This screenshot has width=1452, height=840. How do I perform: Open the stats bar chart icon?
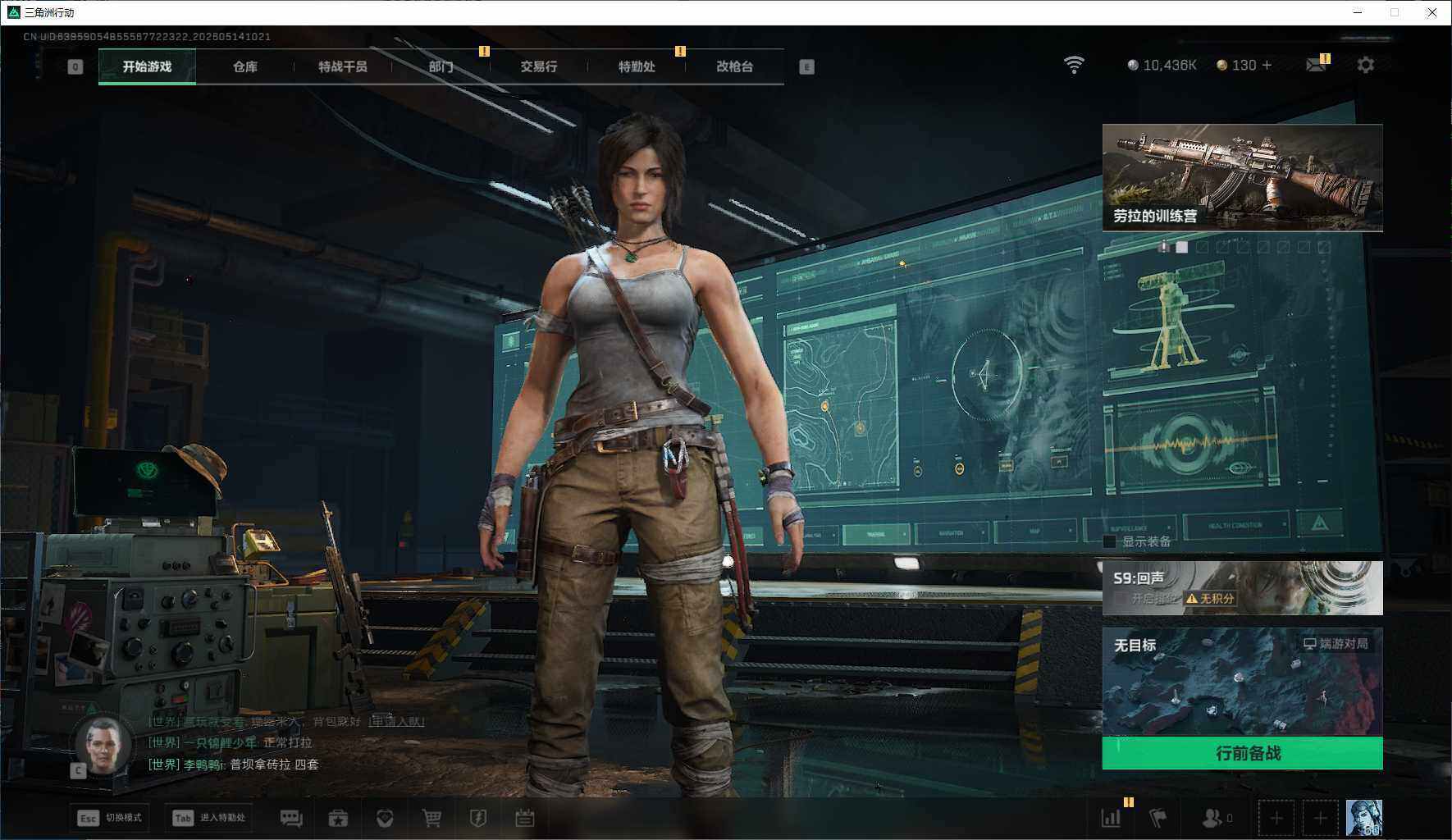tap(1111, 818)
